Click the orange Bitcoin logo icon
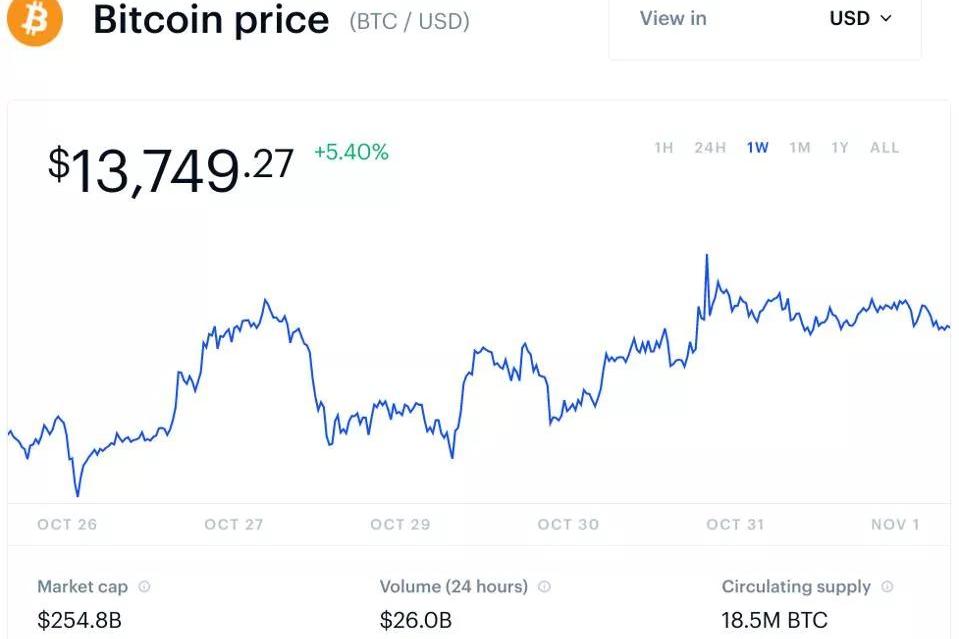 34,19
